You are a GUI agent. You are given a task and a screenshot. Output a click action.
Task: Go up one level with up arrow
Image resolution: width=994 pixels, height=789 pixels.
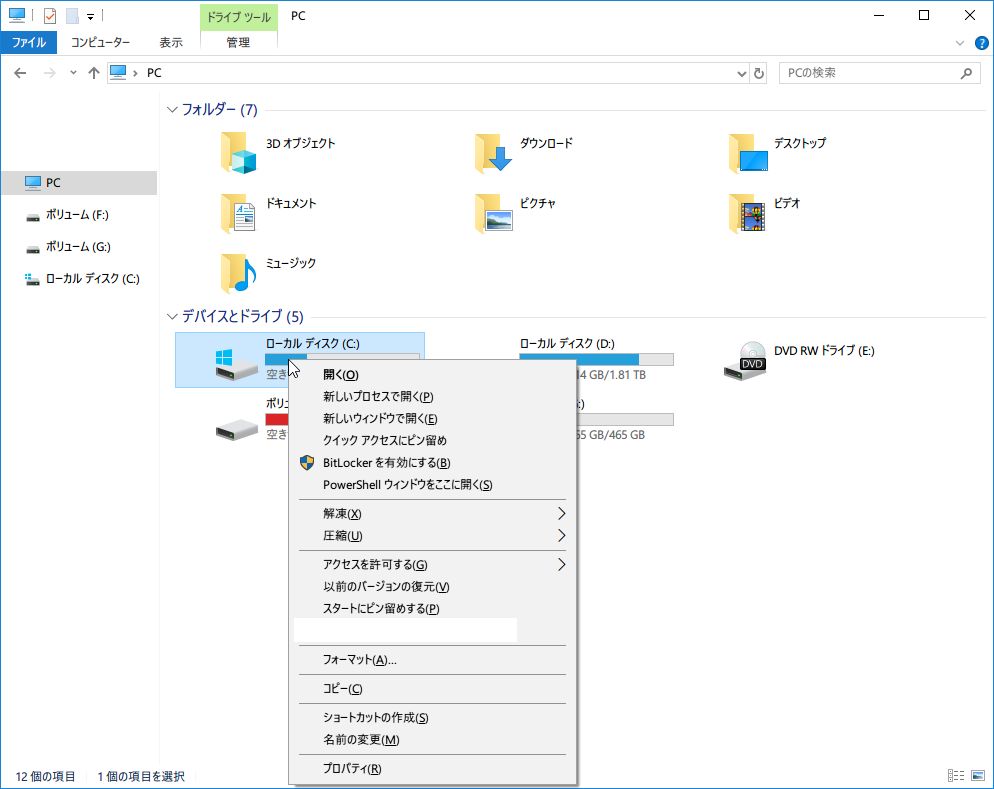pos(94,73)
